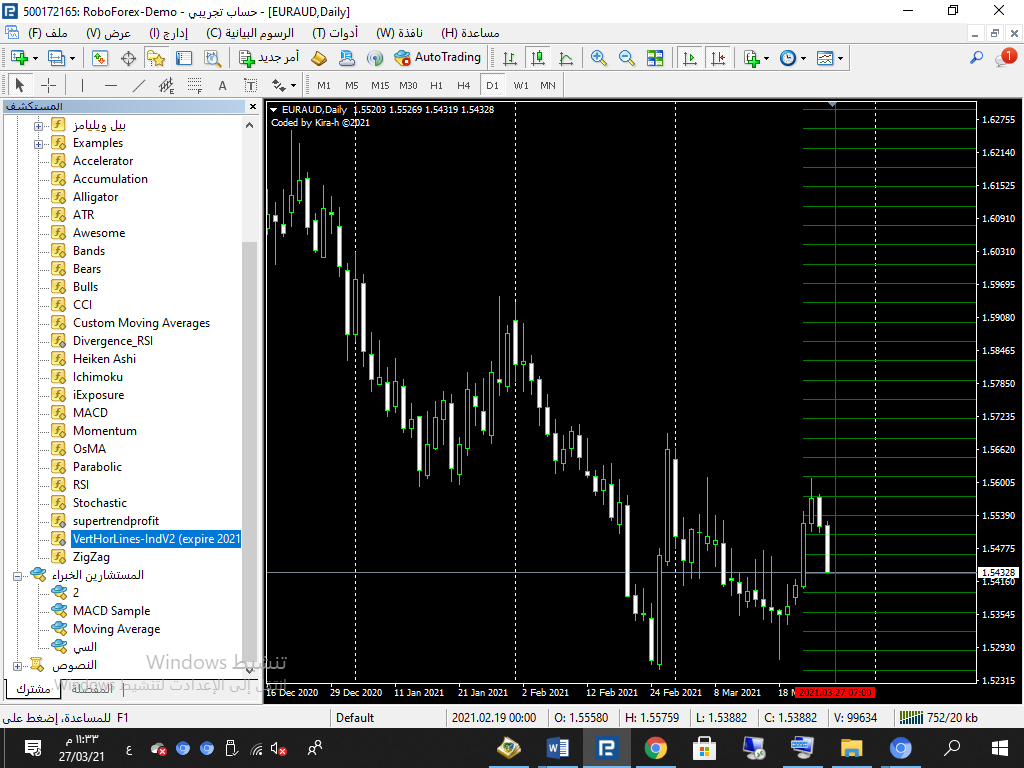Viewport: 1024px width, 768px height.
Task: Open the أدوات (T) menu
Action: pyautogui.click(x=335, y=32)
